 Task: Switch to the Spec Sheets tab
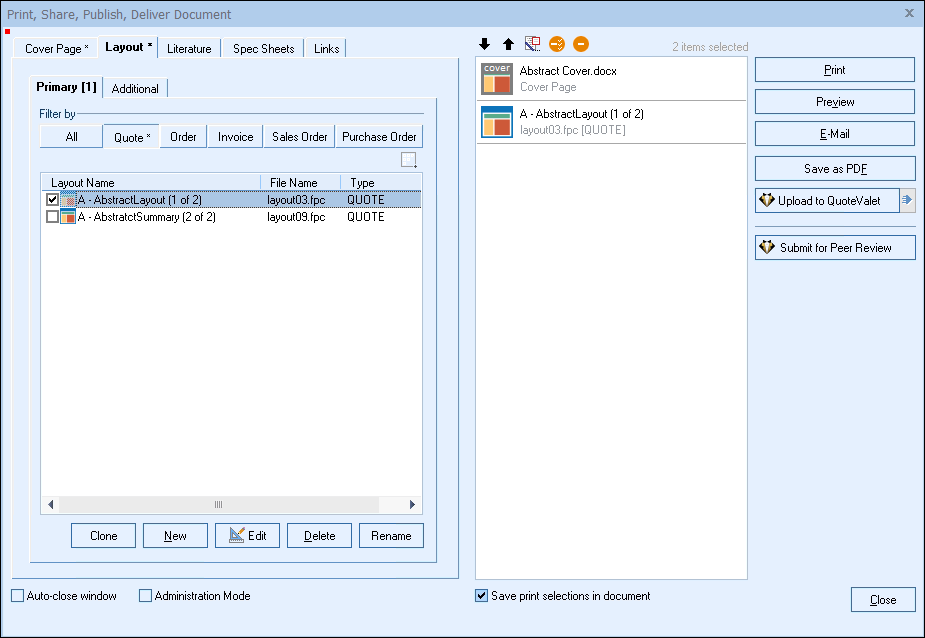coord(264,48)
